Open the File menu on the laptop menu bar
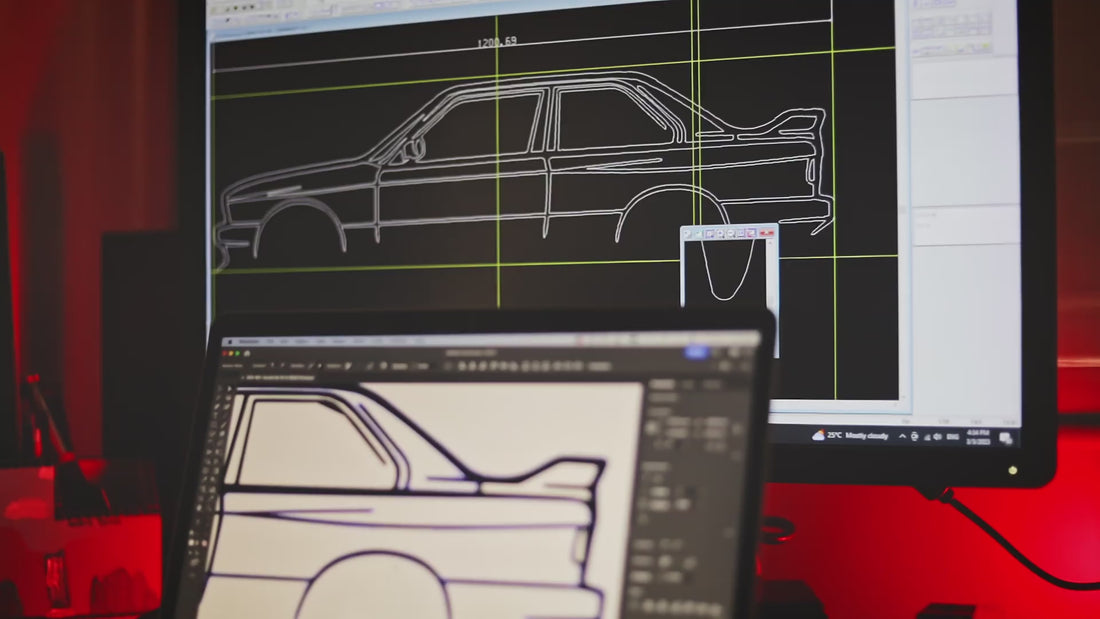The width and height of the screenshot is (1100, 619). tap(269, 342)
